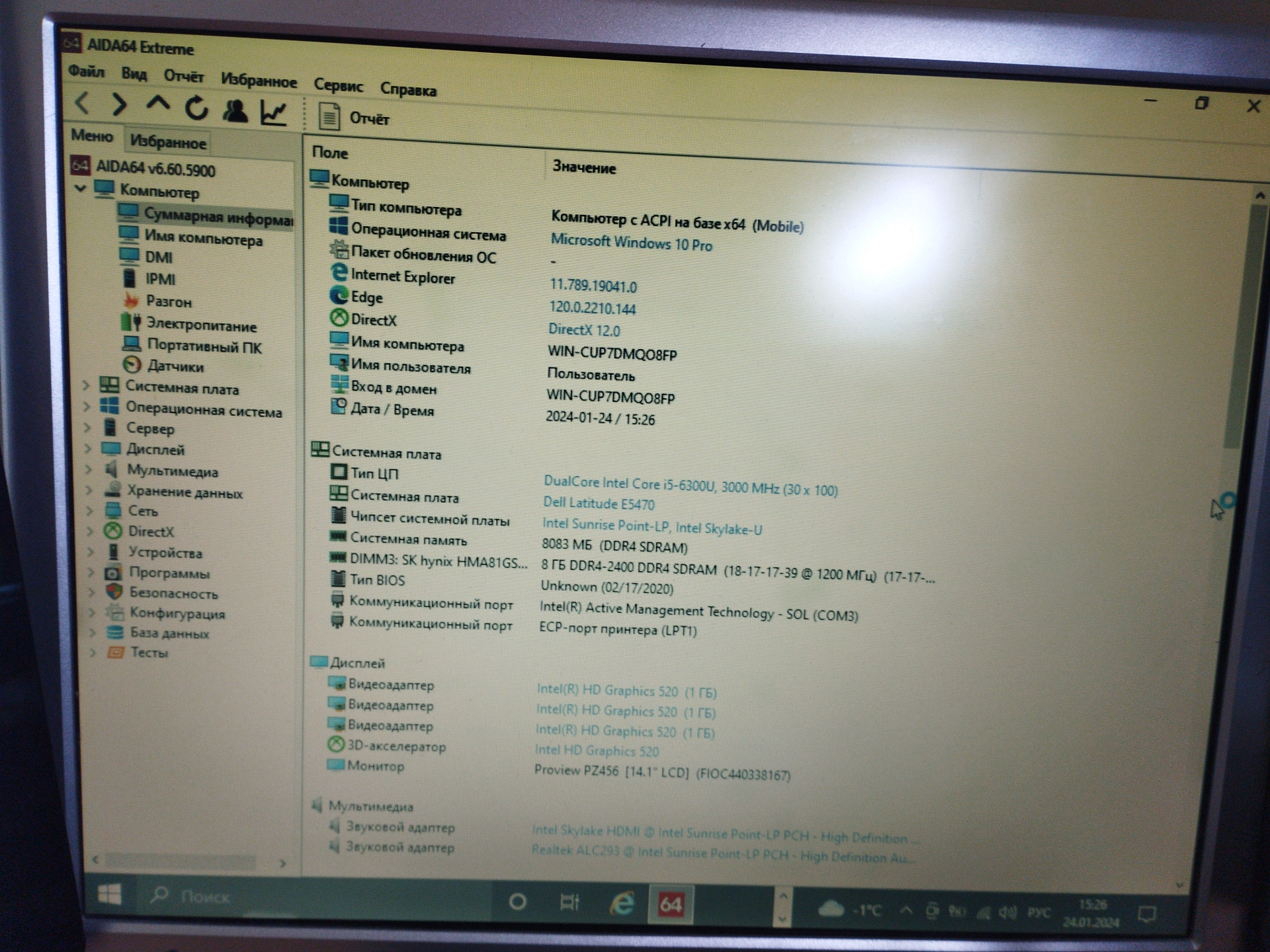The width and height of the screenshot is (1270, 952).
Task: Open the Windows Start button
Action: click(x=109, y=895)
